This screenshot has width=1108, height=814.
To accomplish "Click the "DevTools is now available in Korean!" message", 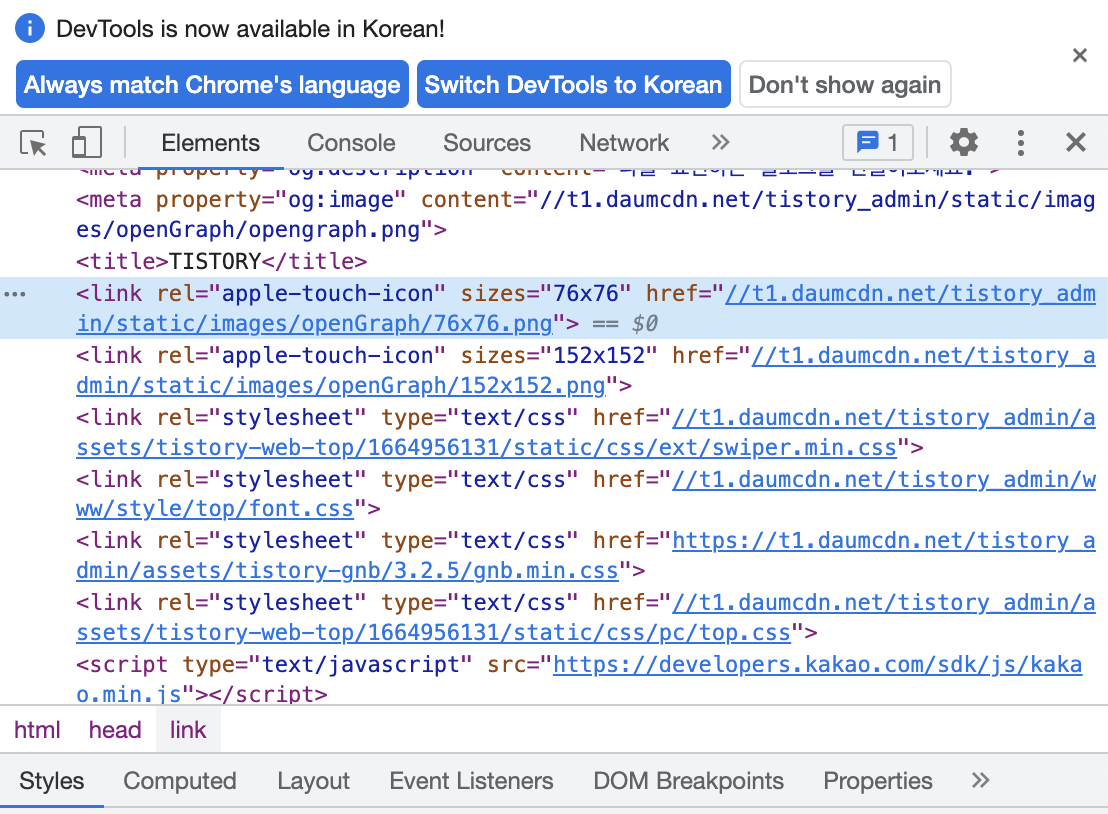I will click(251, 29).
